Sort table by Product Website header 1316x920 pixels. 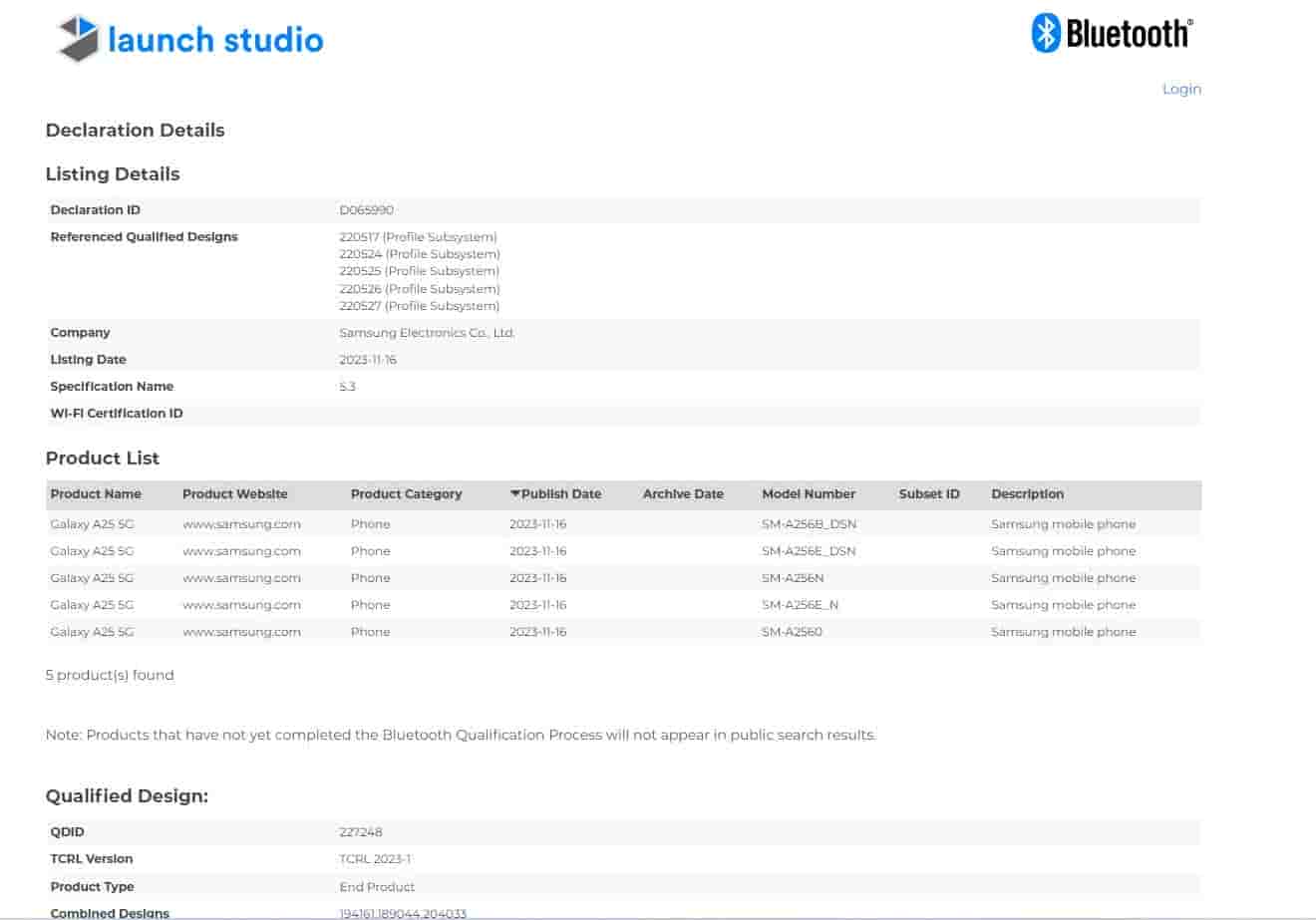(x=234, y=493)
